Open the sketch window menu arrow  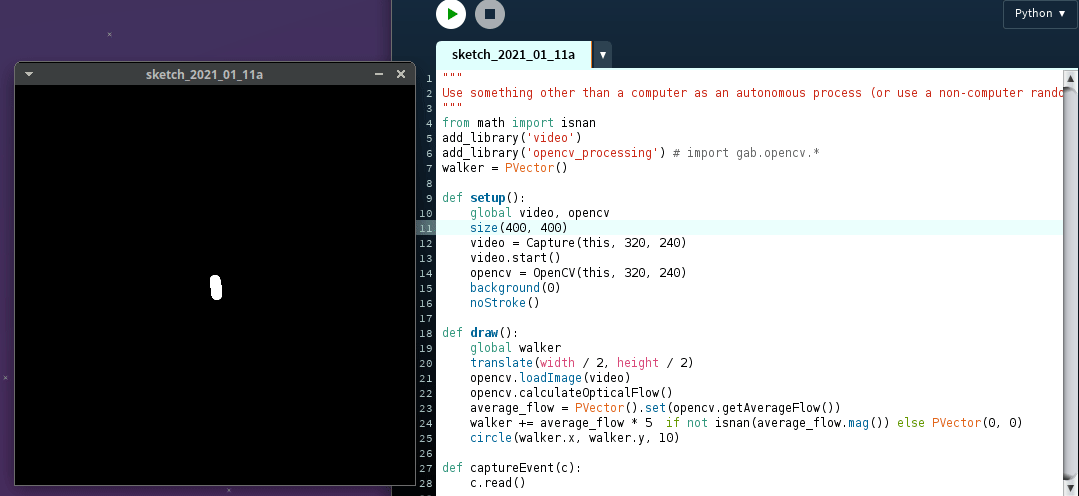[29, 74]
